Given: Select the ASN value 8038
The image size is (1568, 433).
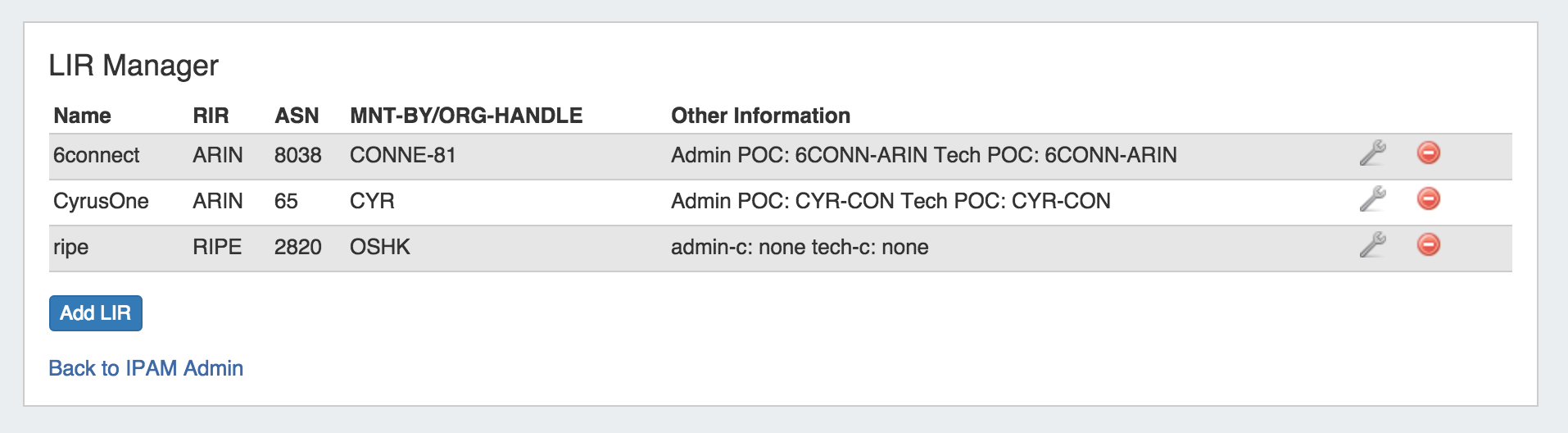Looking at the screenshot, I should pos(297,155).
